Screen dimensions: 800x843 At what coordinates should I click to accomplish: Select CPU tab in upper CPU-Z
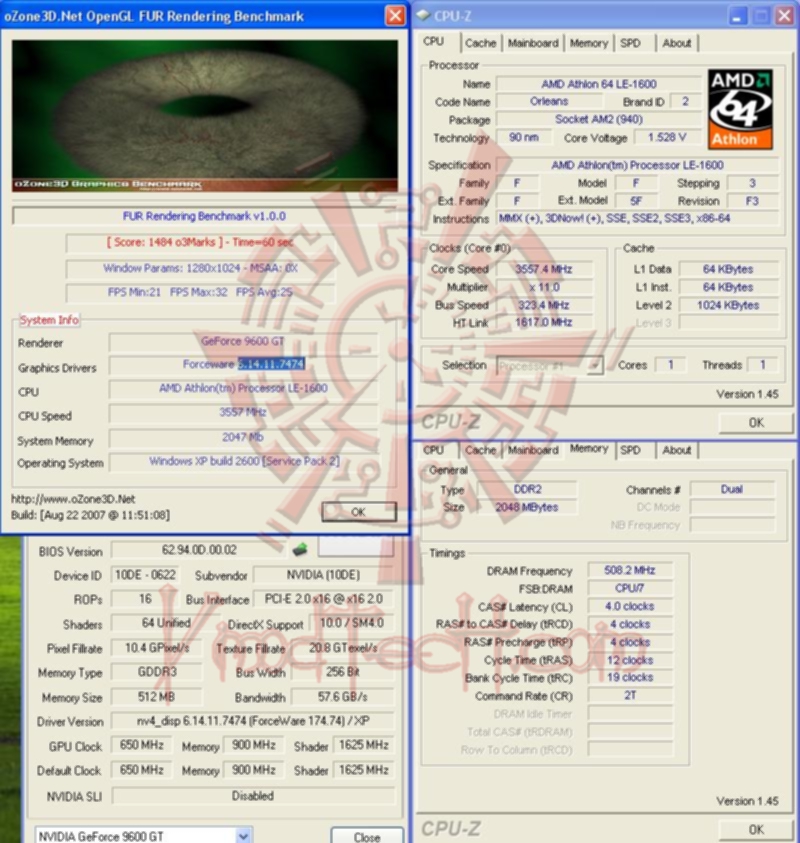pos(434,41)
